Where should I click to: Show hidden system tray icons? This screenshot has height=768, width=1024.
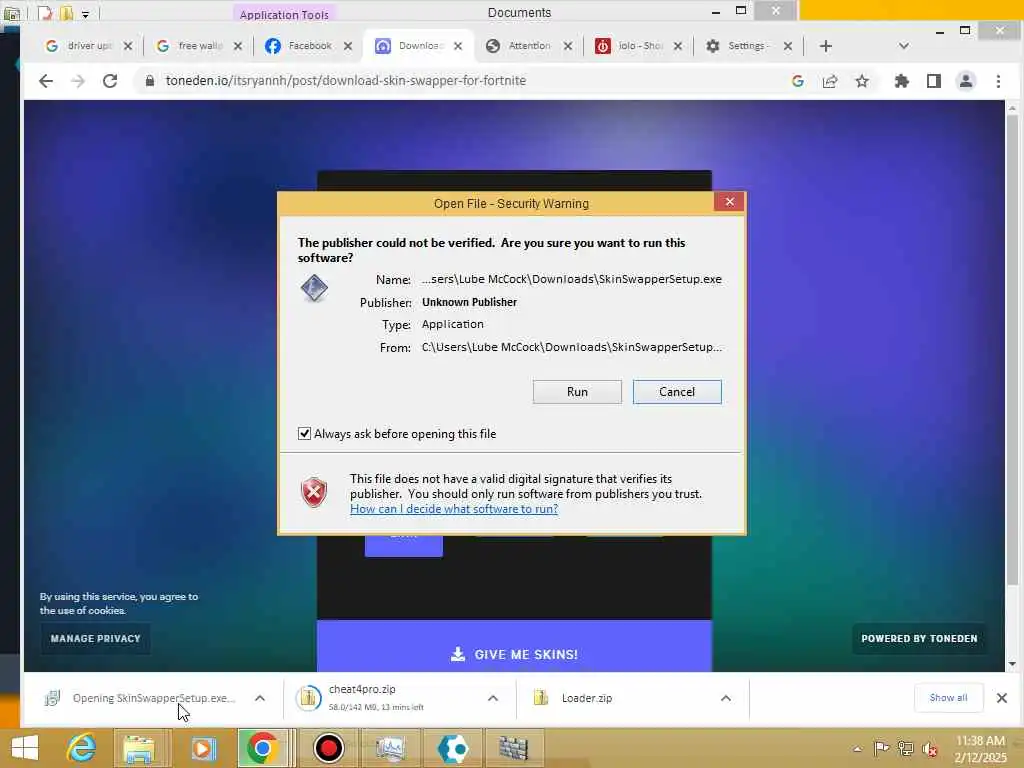pyautogui.click(x=857, y=749)
